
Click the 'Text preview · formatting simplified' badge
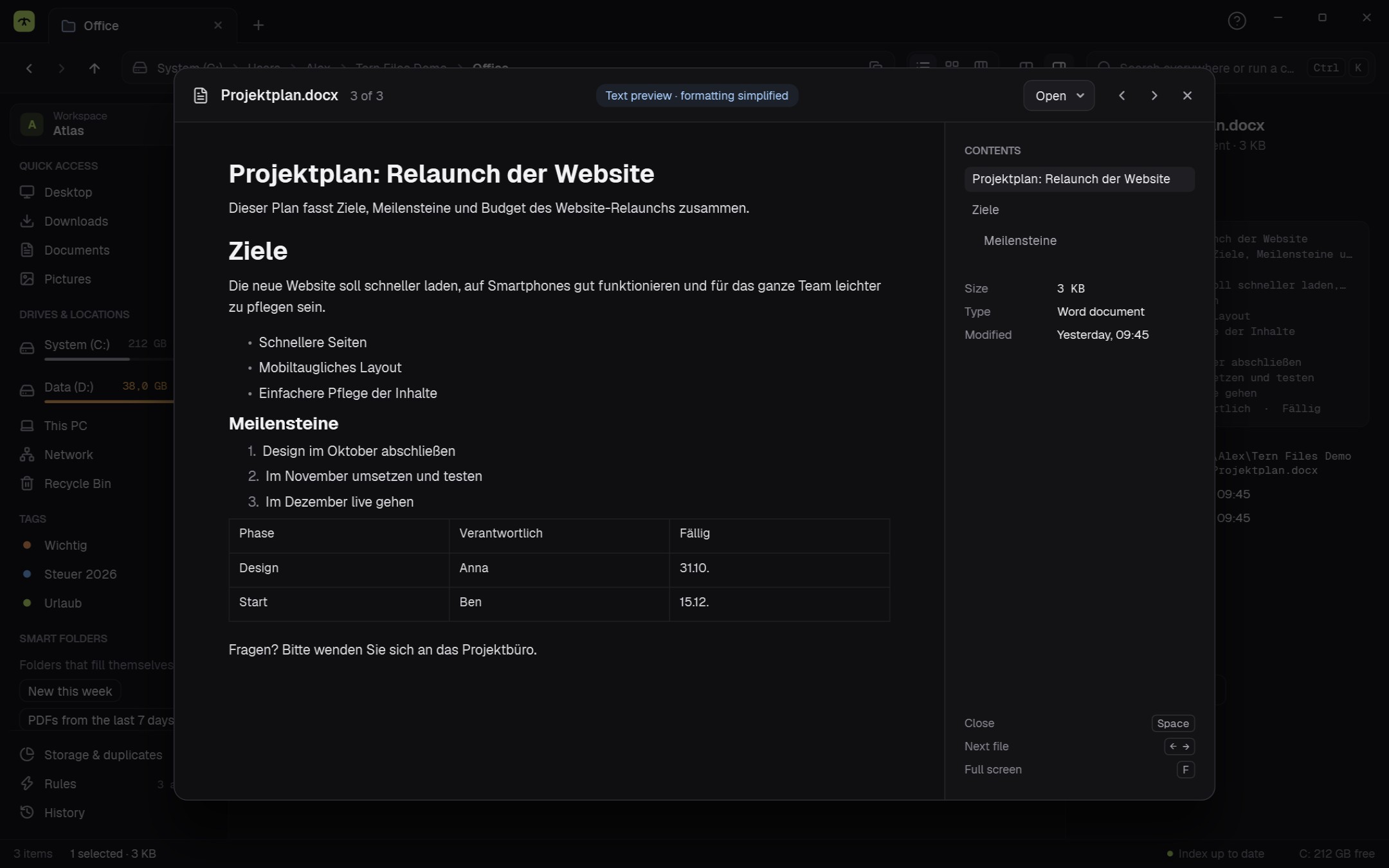click(696, 96)
